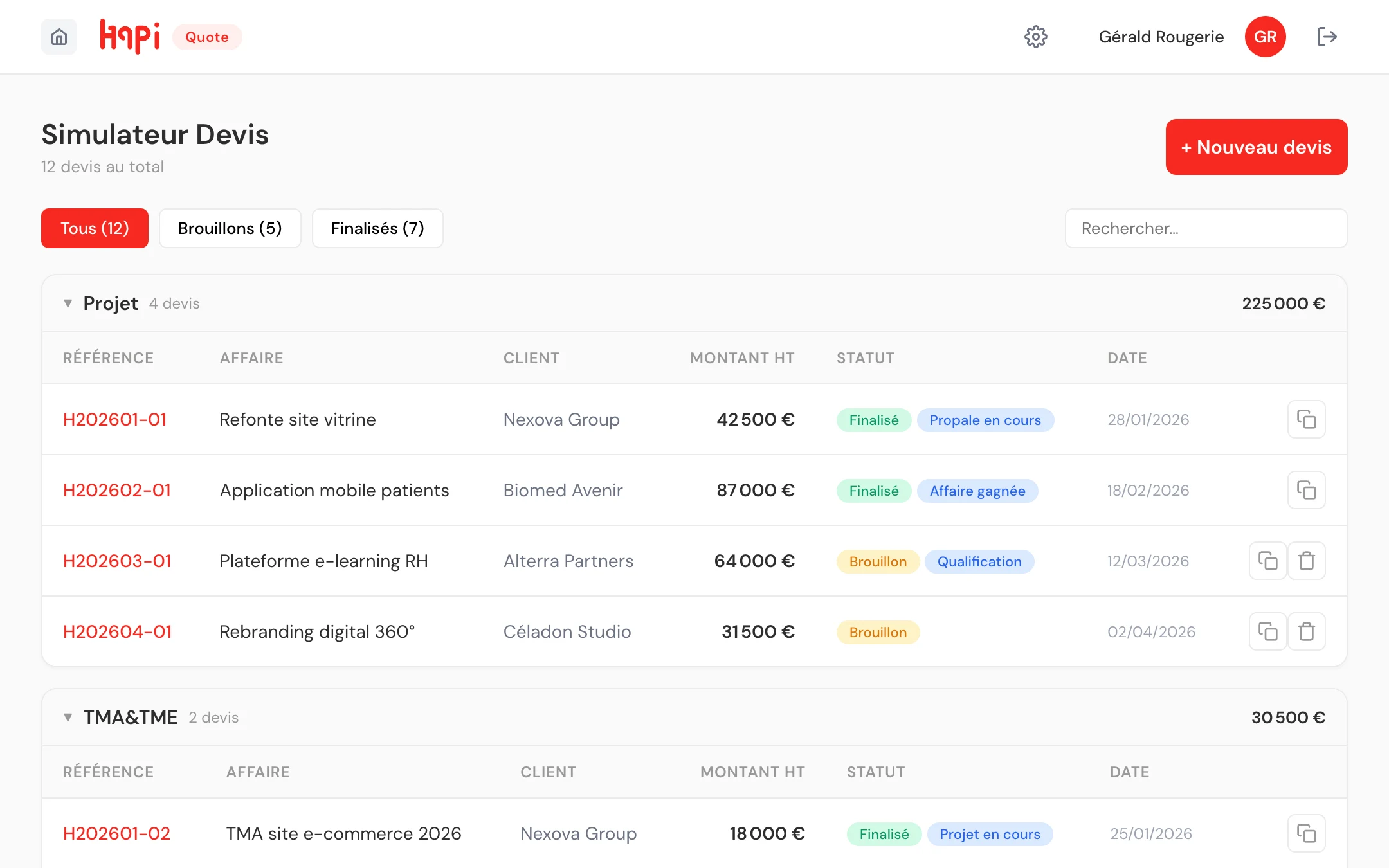1389x868 pixels.
Task: Select the Tous (12) filter tab
Action: coord(95,228)
